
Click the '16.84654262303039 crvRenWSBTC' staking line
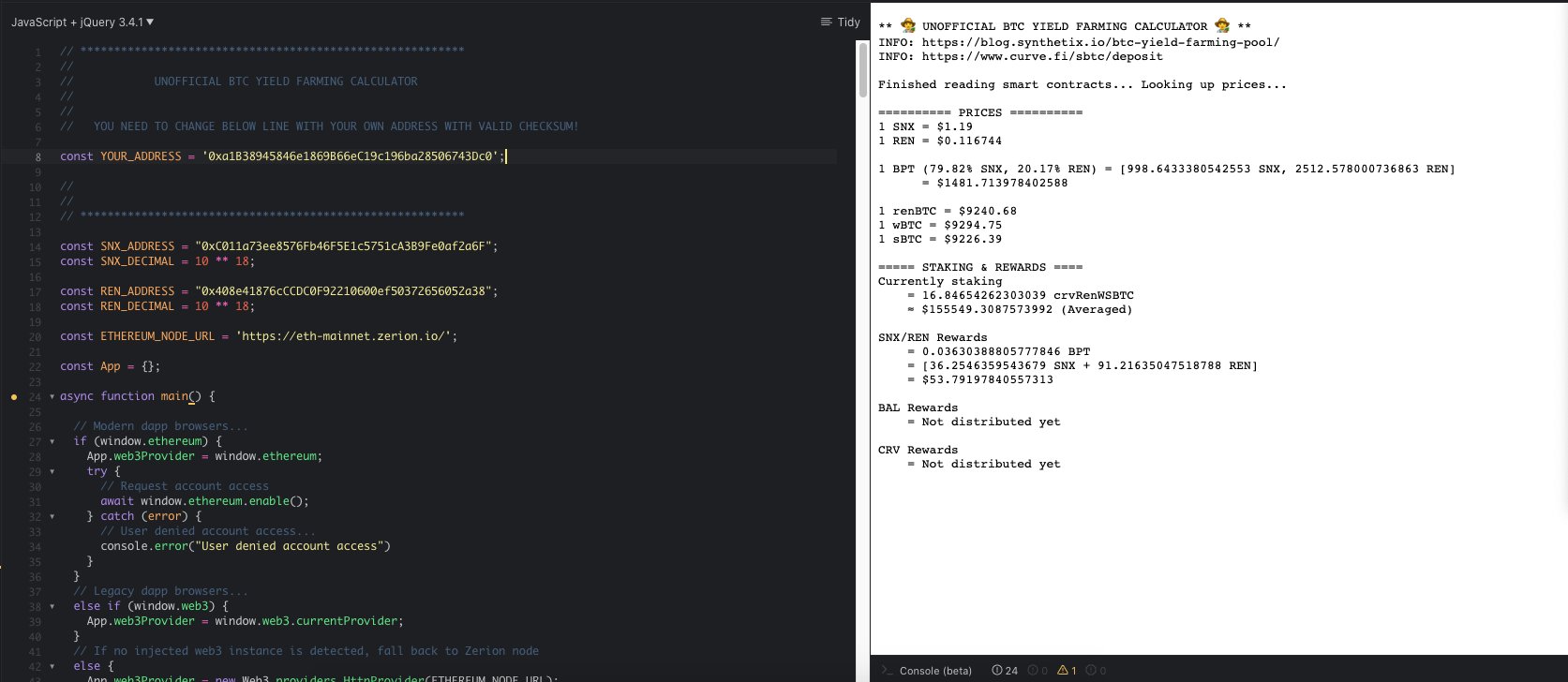tap(1021, 295)
